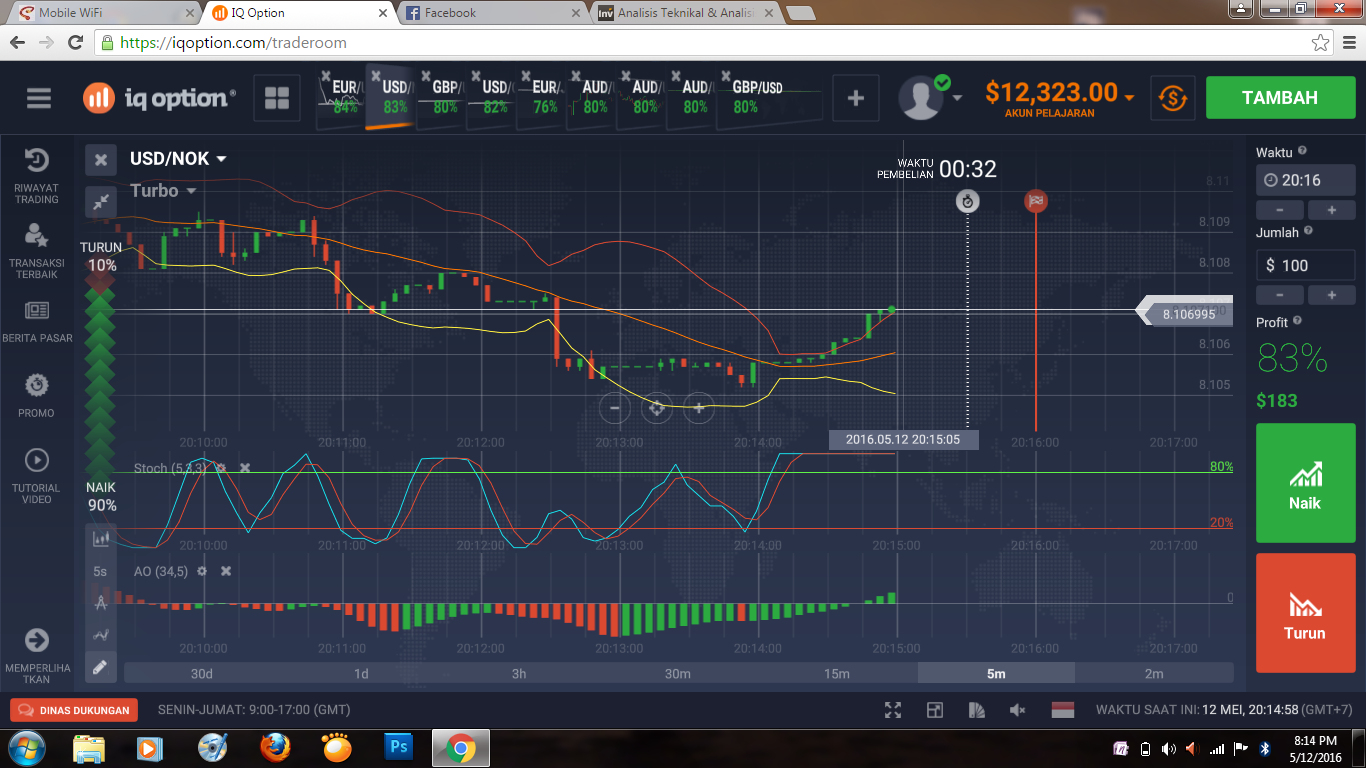
Task: Switch to the EUR 76% asset tab
Action: pos(541,98)
